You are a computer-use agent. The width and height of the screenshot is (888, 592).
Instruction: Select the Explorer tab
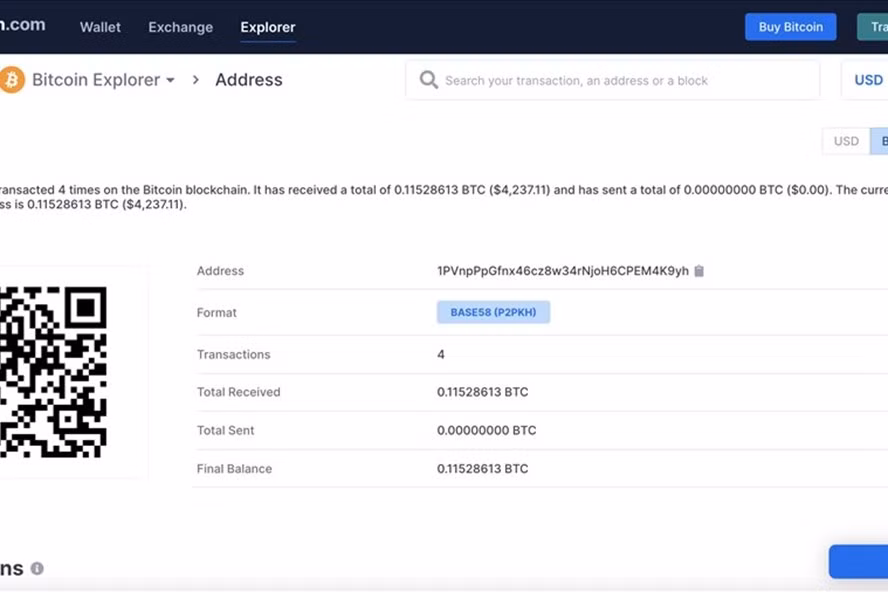coord(268,27)
